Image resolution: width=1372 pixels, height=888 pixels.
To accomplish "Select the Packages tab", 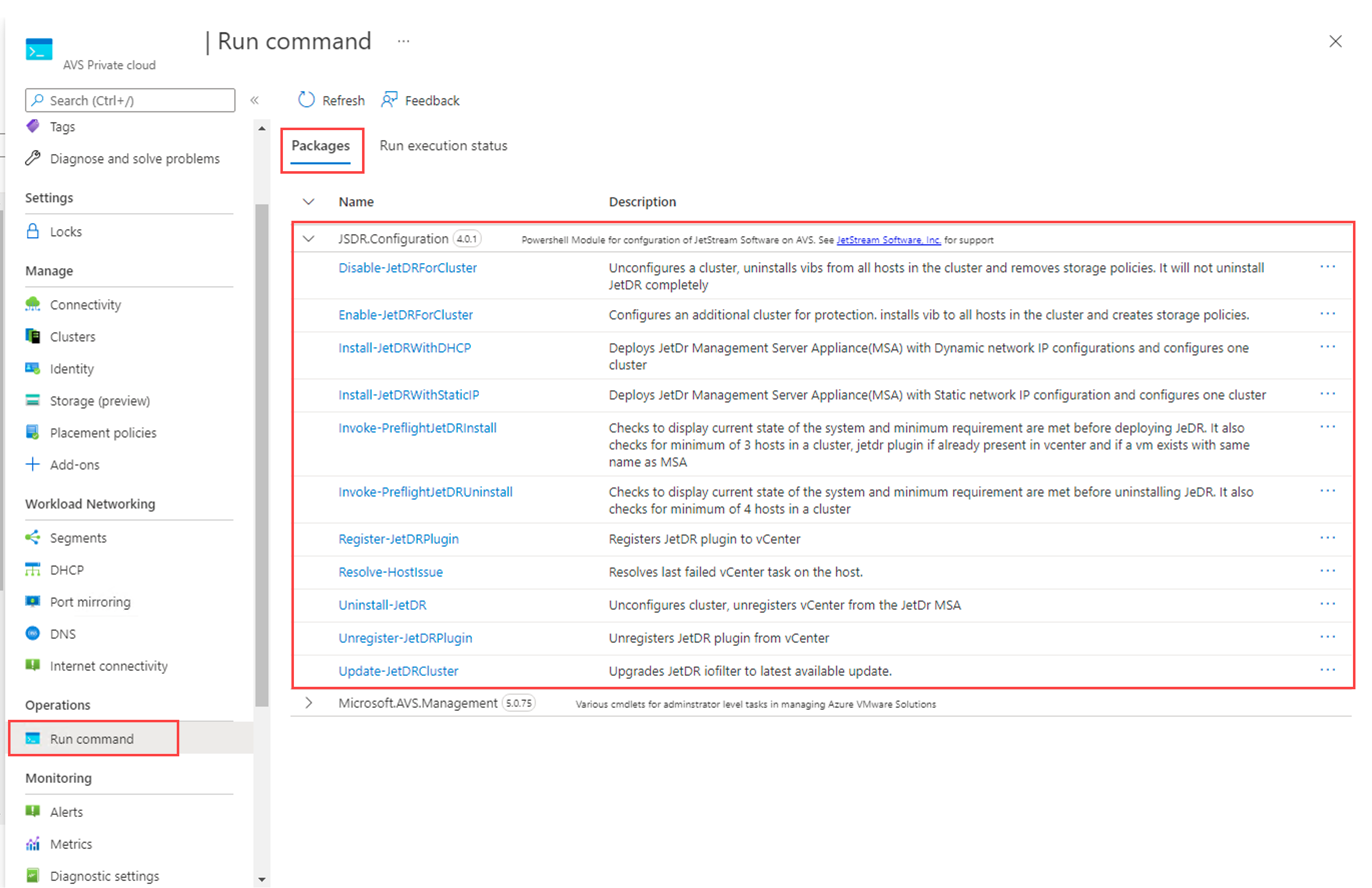I will pos(320,146).
